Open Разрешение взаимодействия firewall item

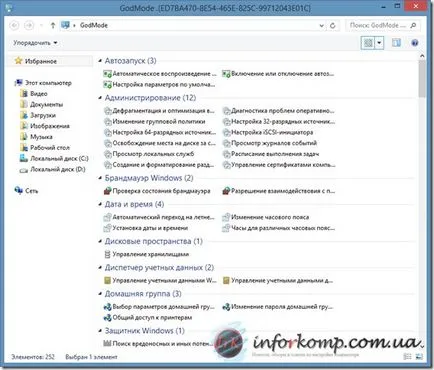click(x=279, y=191)
